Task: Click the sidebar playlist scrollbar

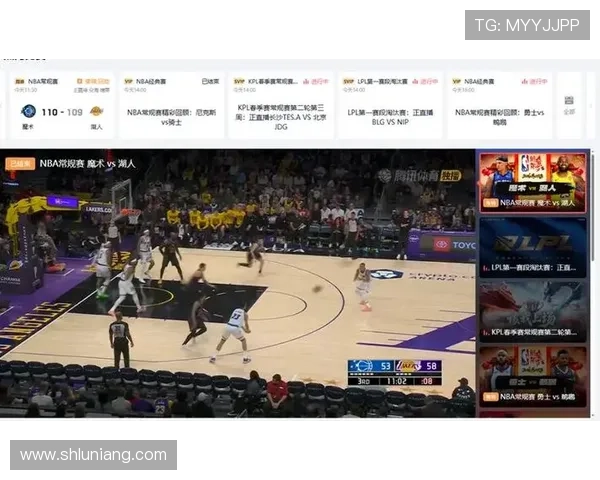Action: tap(593, 207)
